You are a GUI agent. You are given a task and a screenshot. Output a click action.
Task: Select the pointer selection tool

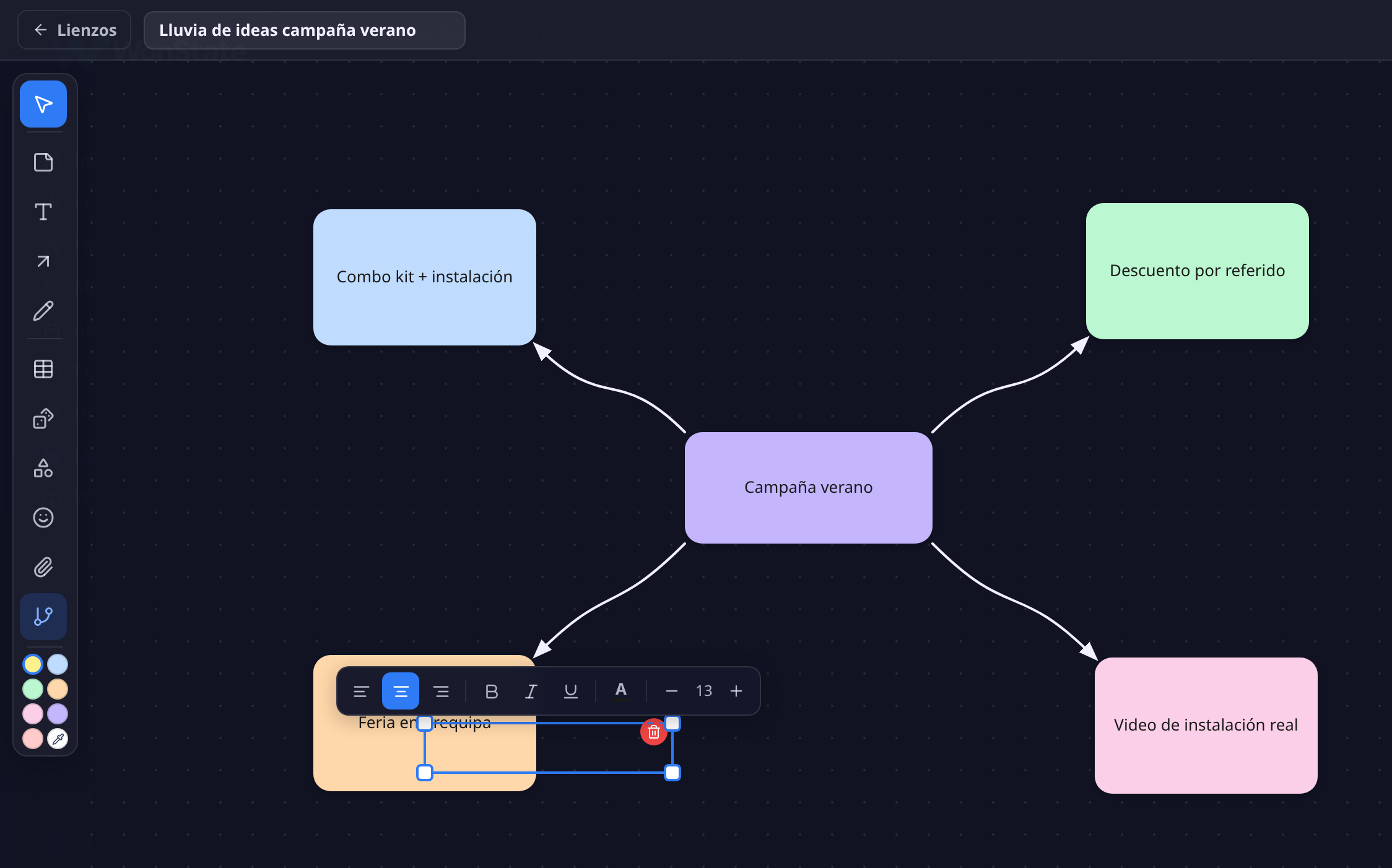pyautogui.click(x=43, y=104)
